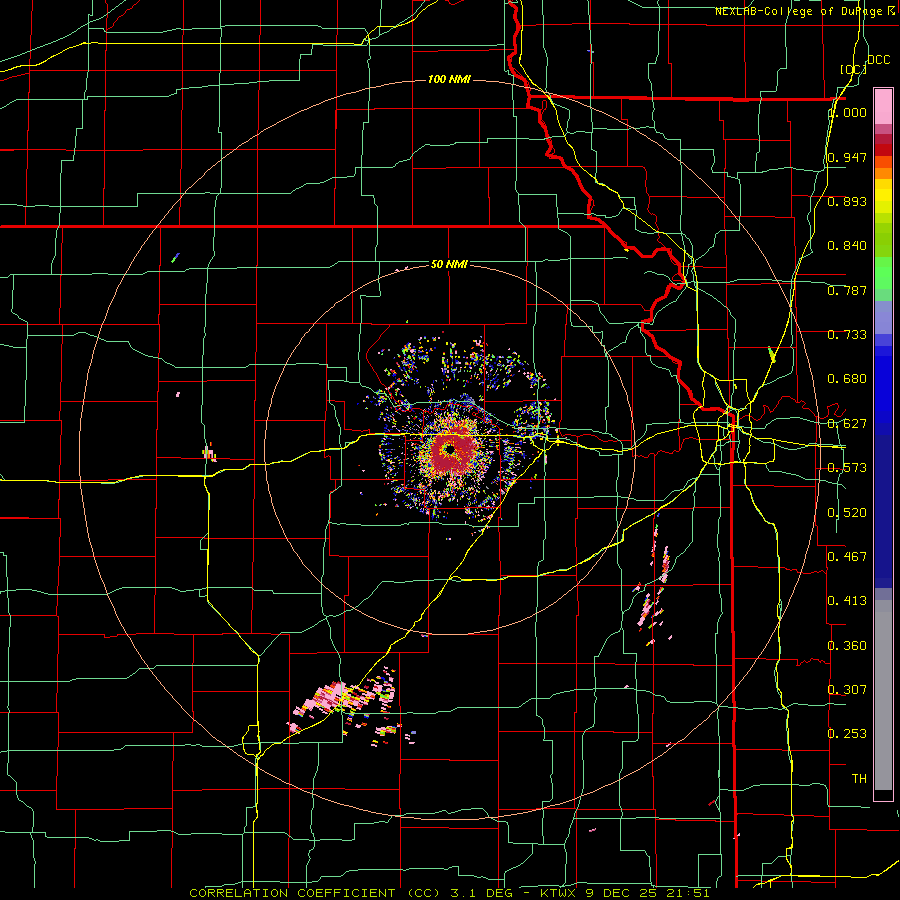
Task: Pick the bright green band on the color bar
Action: (x=883, y=273)
